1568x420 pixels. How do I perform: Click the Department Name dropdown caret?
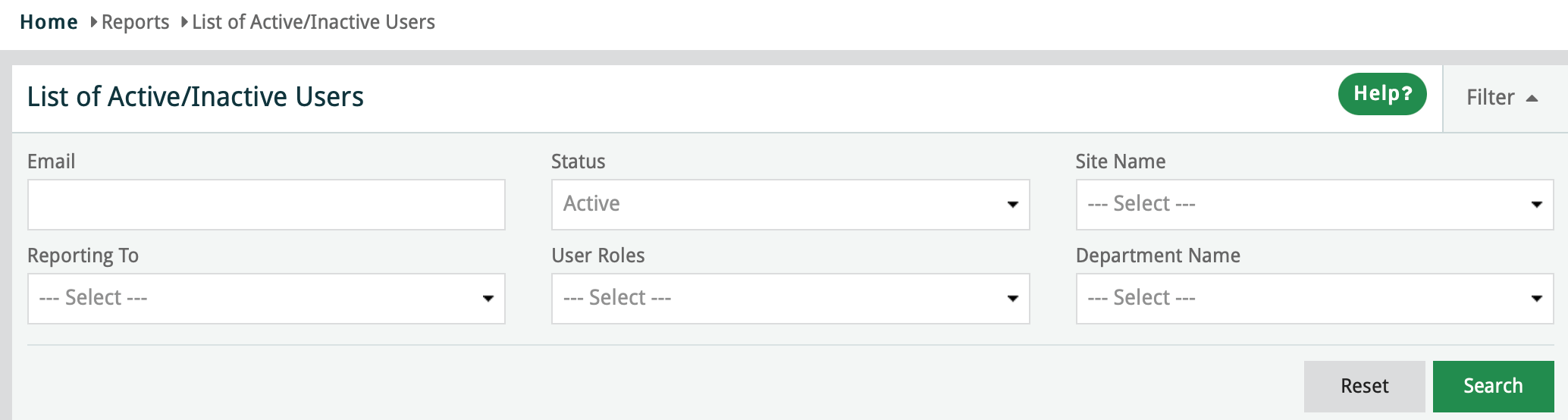1536,299
